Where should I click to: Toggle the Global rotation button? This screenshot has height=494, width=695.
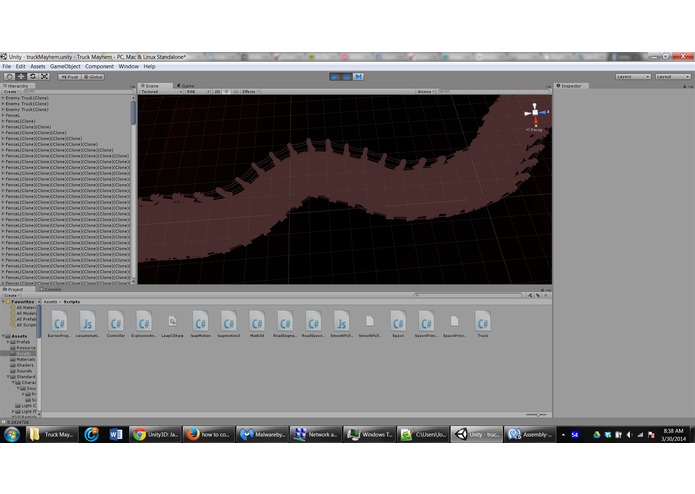(x=93, y=77)
